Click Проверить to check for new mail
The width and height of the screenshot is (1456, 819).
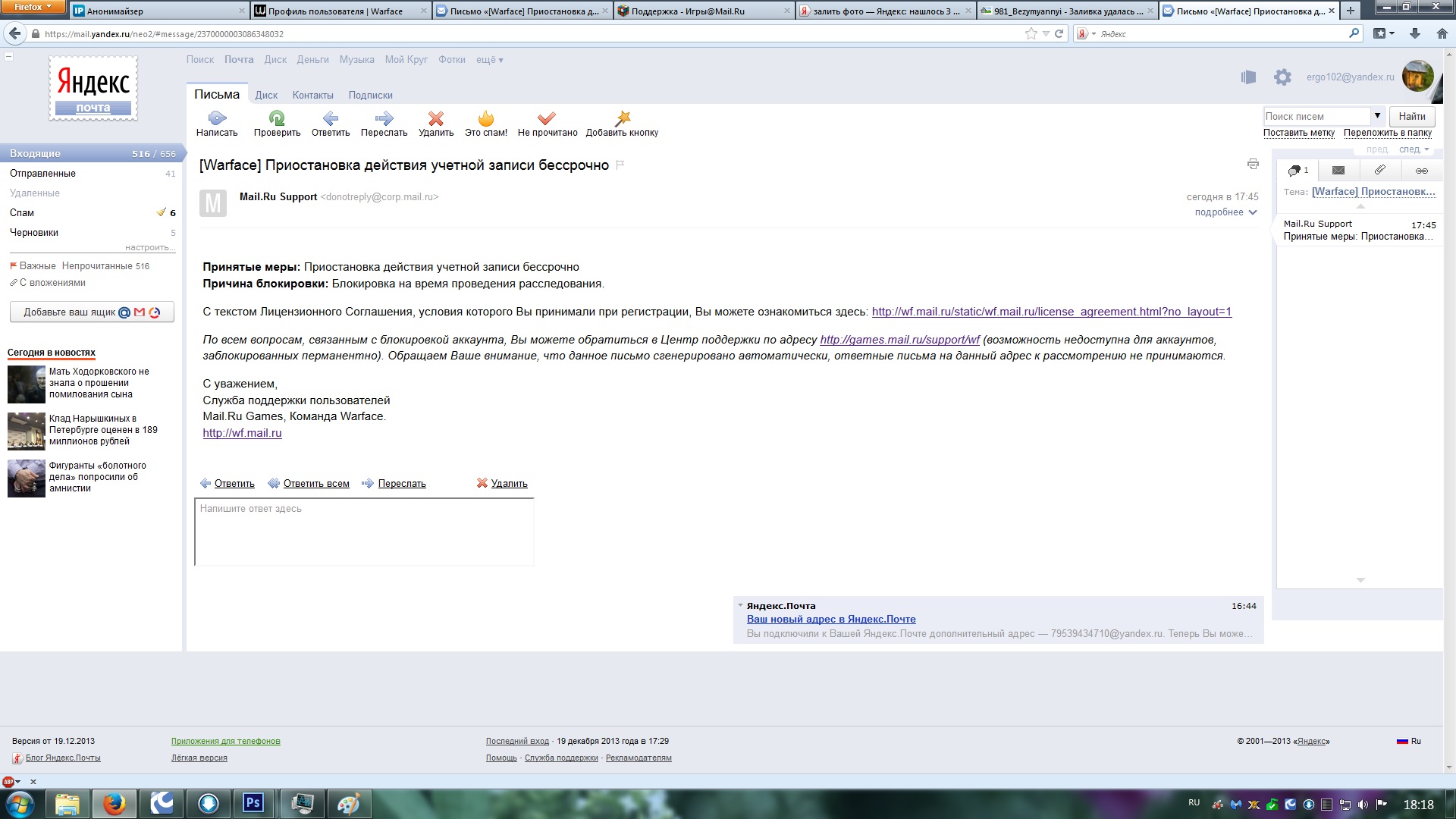point(277,118)
